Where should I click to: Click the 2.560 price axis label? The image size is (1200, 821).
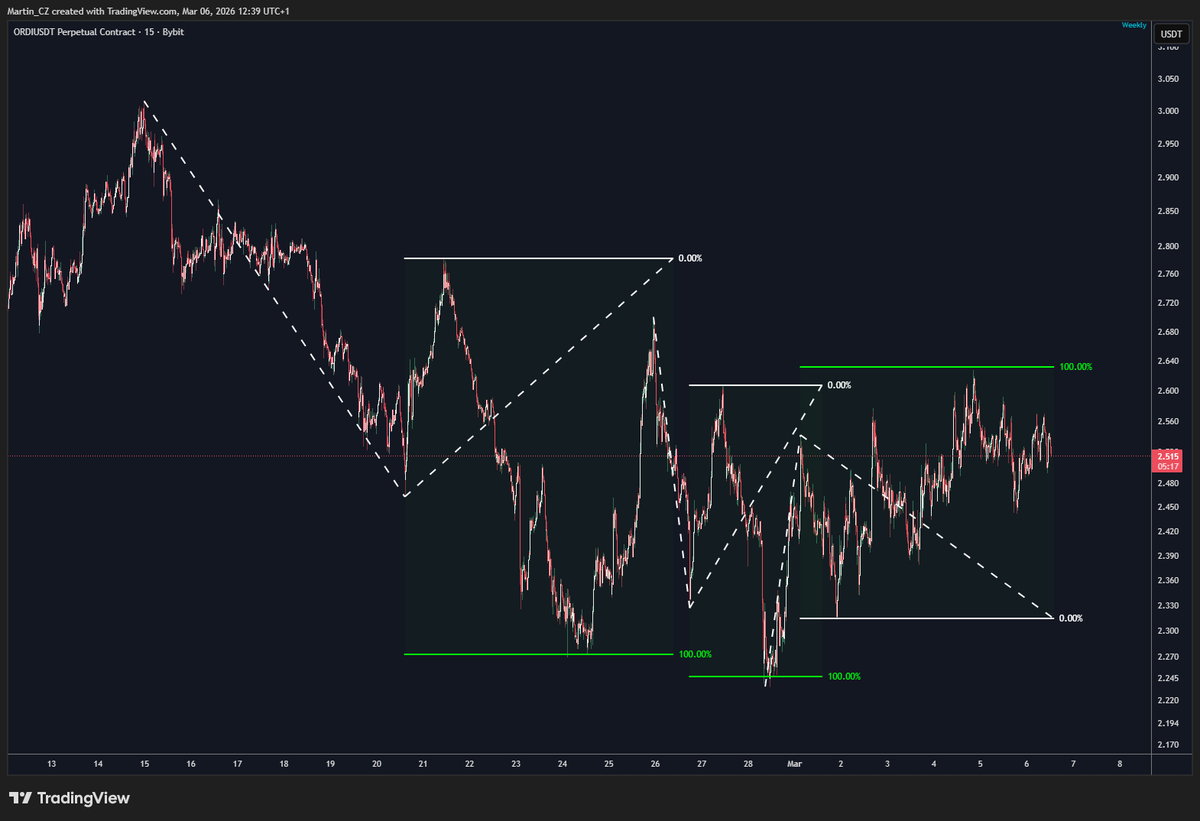(x=1168, y=422)
